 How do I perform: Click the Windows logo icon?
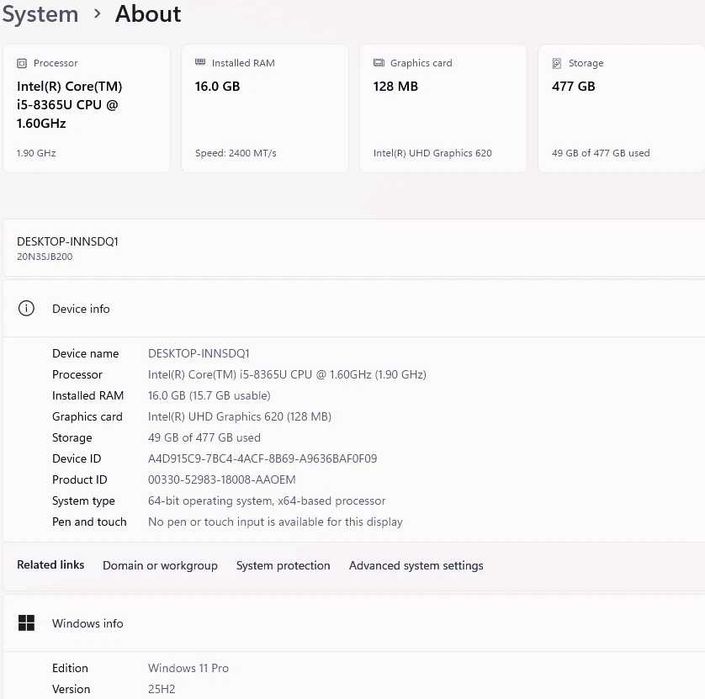click(x=27, y=623)
